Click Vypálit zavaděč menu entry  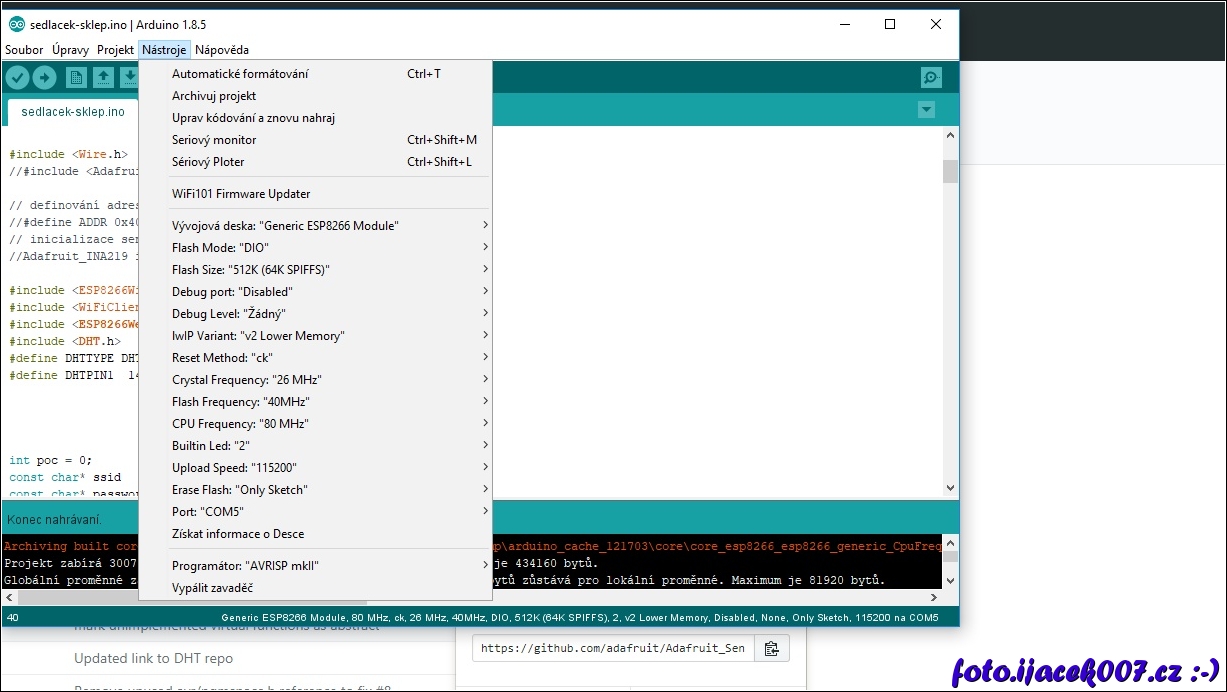(212, 588)
